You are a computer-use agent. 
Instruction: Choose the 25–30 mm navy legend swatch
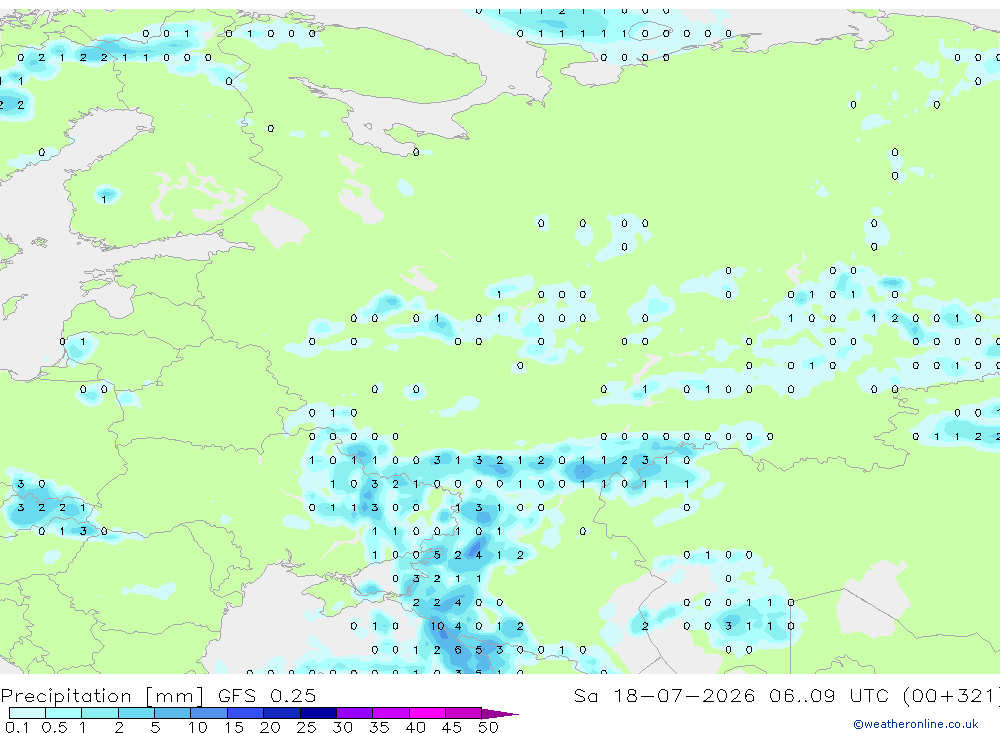click(318, 713)
